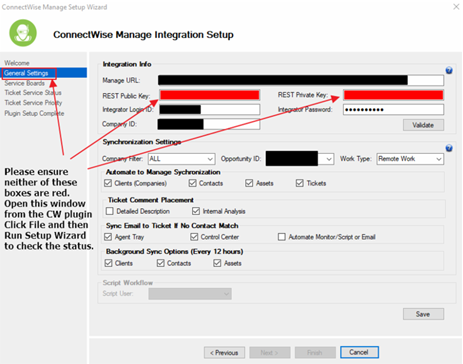Open the Company Filter dropdown
This screenshot has width=463, height=364.
(182, 159)
